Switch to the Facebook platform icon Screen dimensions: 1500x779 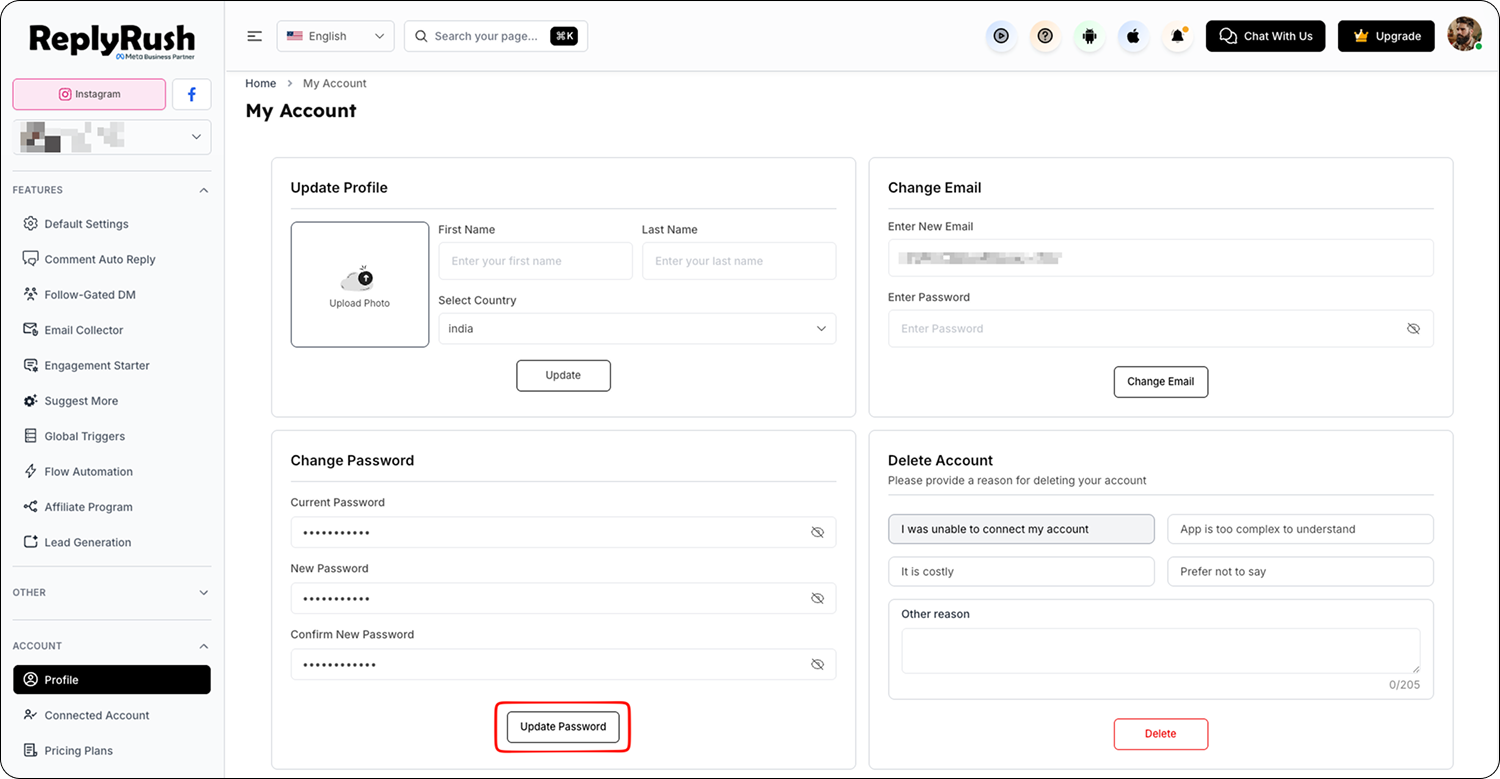[x=191, y=94]
